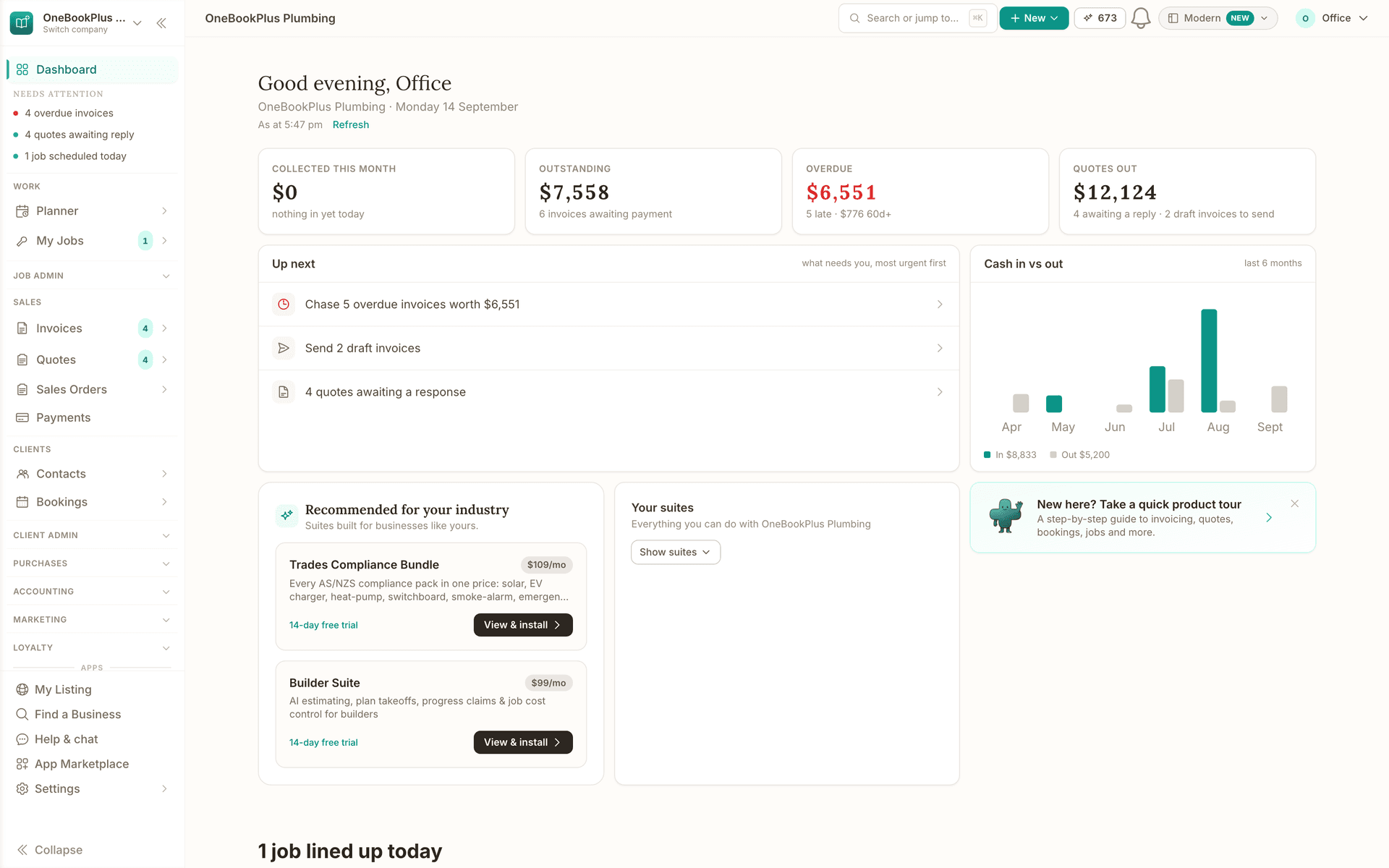Click View & install for Builder Suite
This screenshot has height=868, width=1389.
[523, 742]
